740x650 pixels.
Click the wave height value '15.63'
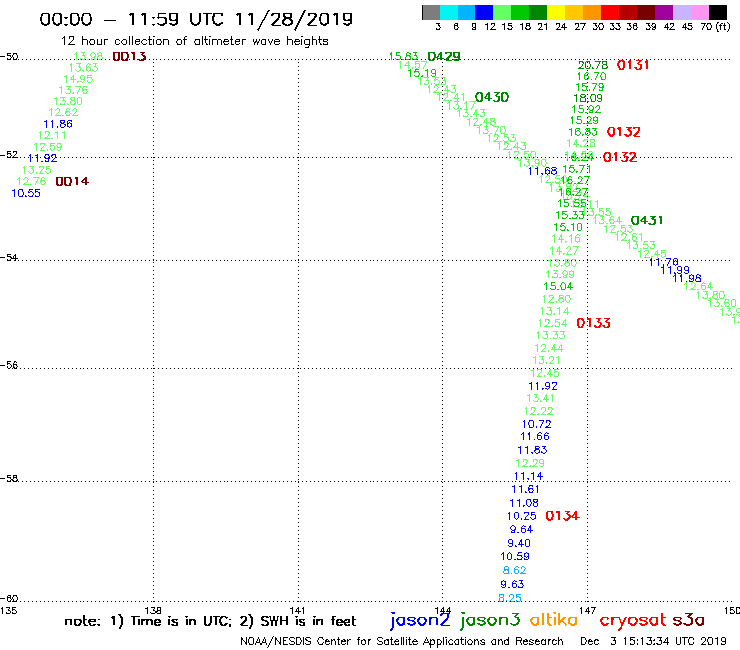coord(403,57)
